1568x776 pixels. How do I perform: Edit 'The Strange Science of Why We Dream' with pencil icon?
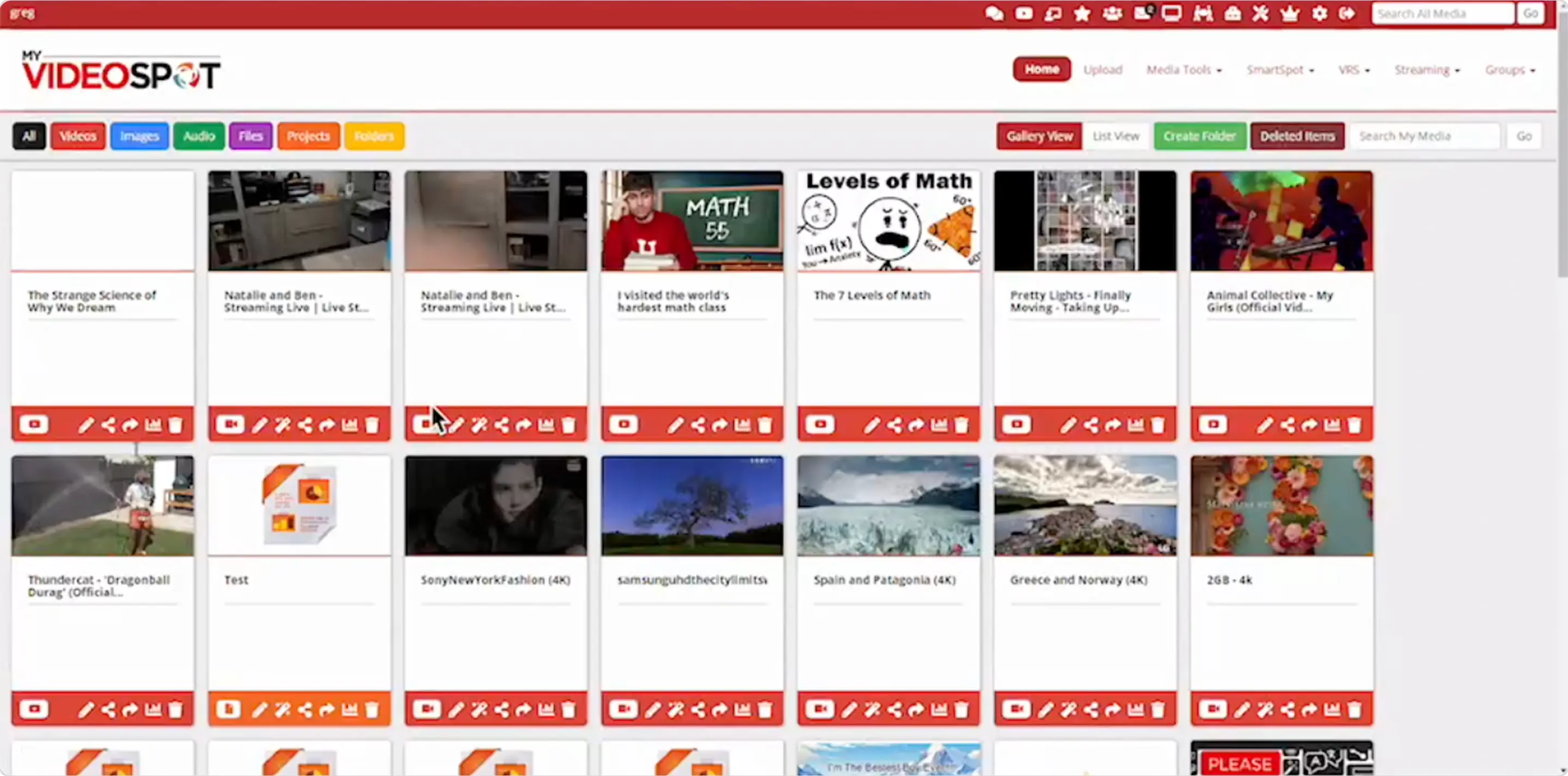coord(86,424)
